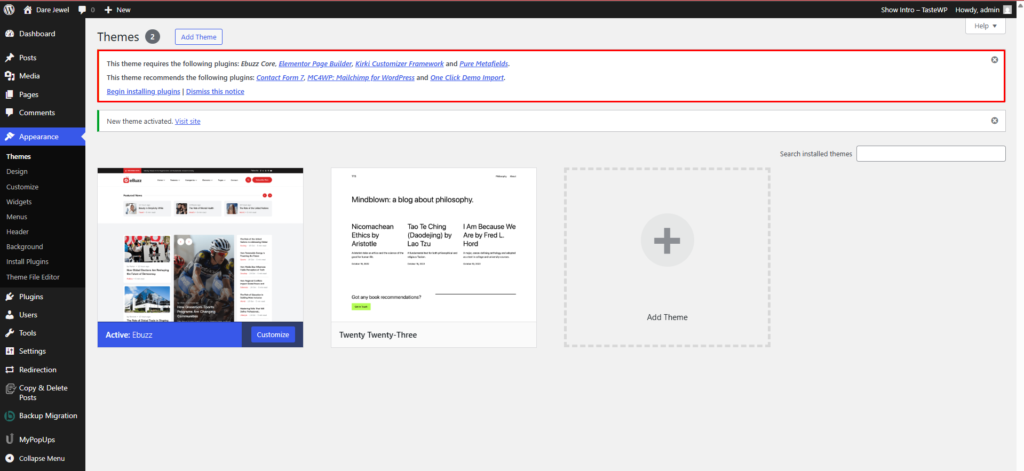1024x471 pixels.
Task: Follow the Begin installing plugins link
Action: coord(143,91)
